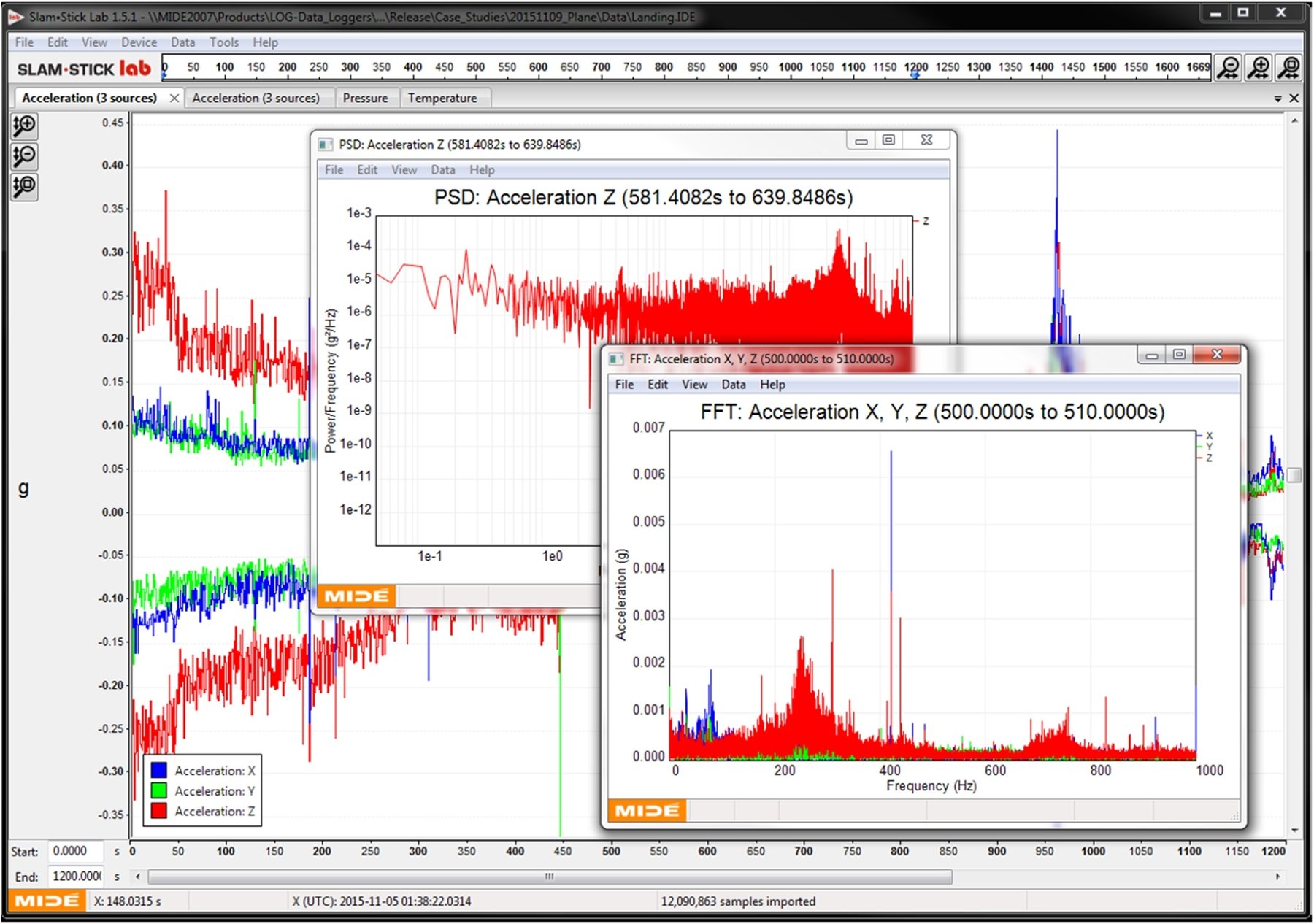Switch to the Pressure tab

(366, 98)
